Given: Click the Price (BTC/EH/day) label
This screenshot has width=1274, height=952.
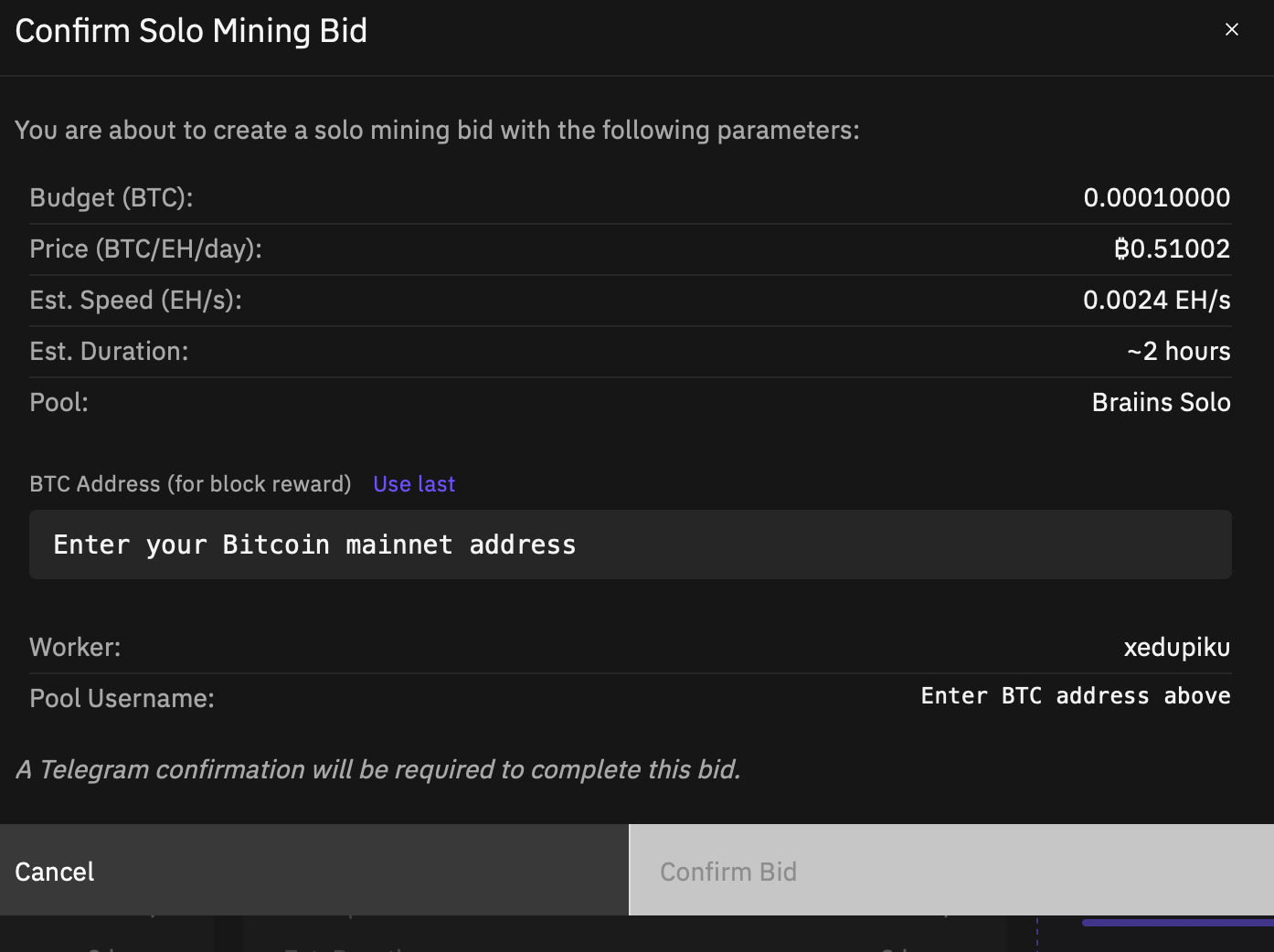Looking at the screenshot, I should pyautogui.click(x=145, y=249).
